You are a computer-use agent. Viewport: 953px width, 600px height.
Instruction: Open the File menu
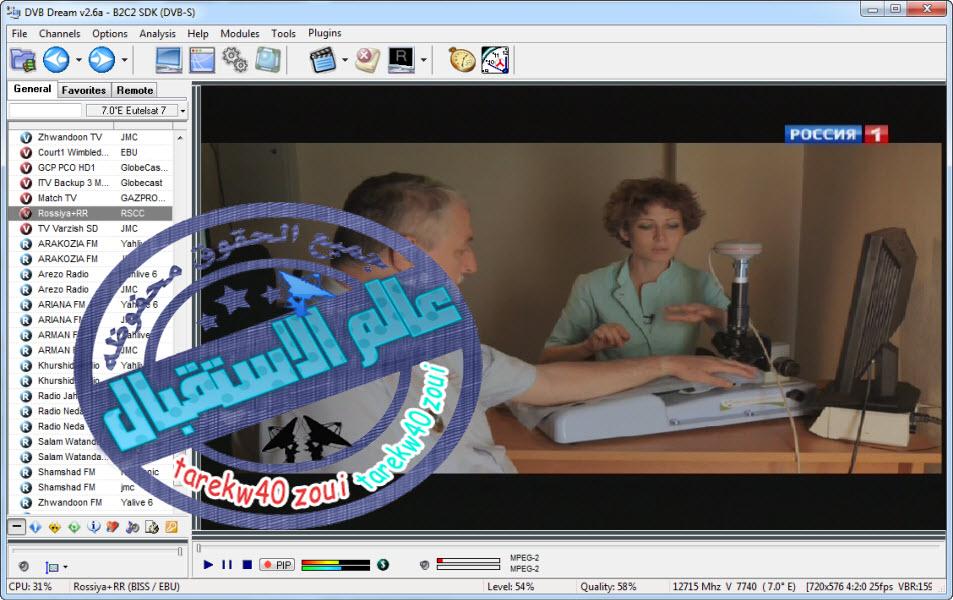pos(19,33)
